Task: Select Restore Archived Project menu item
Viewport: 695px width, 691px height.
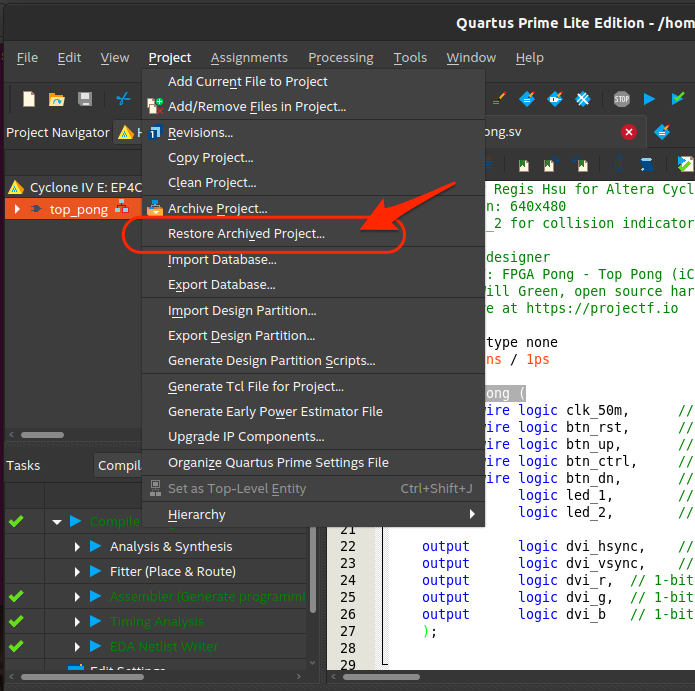Action: click(313, 234)
